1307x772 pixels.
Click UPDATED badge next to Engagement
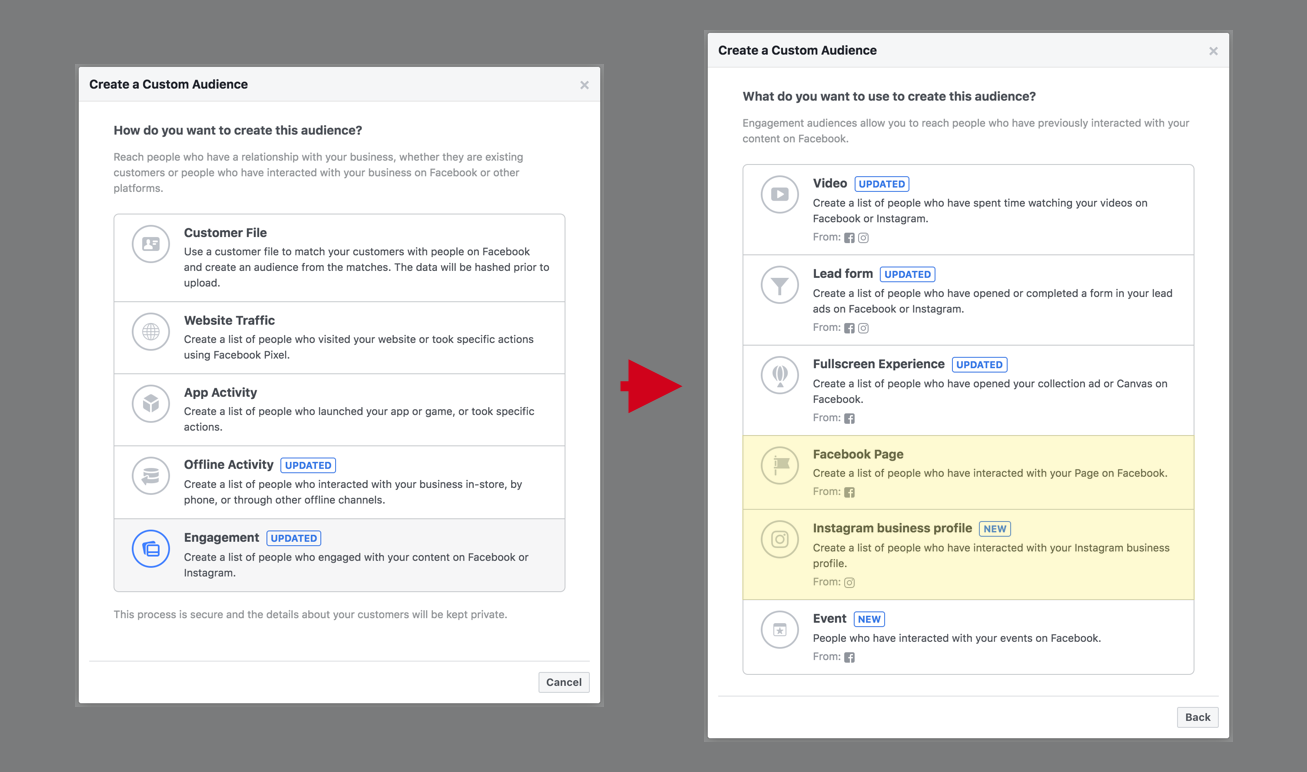click(x=294, y=538)
